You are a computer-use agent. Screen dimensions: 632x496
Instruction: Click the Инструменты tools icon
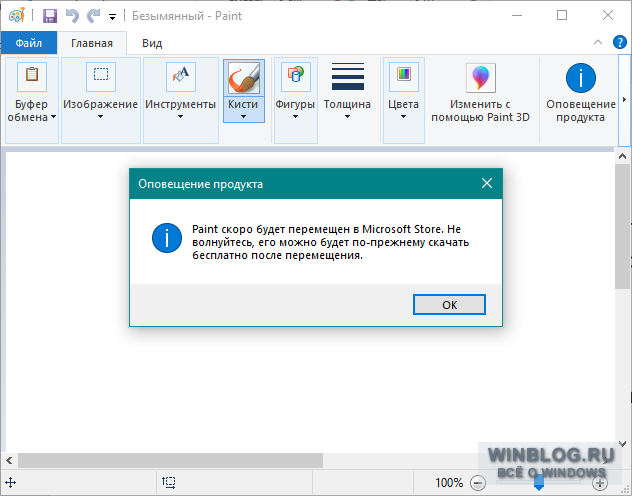[x=181, y=76]
